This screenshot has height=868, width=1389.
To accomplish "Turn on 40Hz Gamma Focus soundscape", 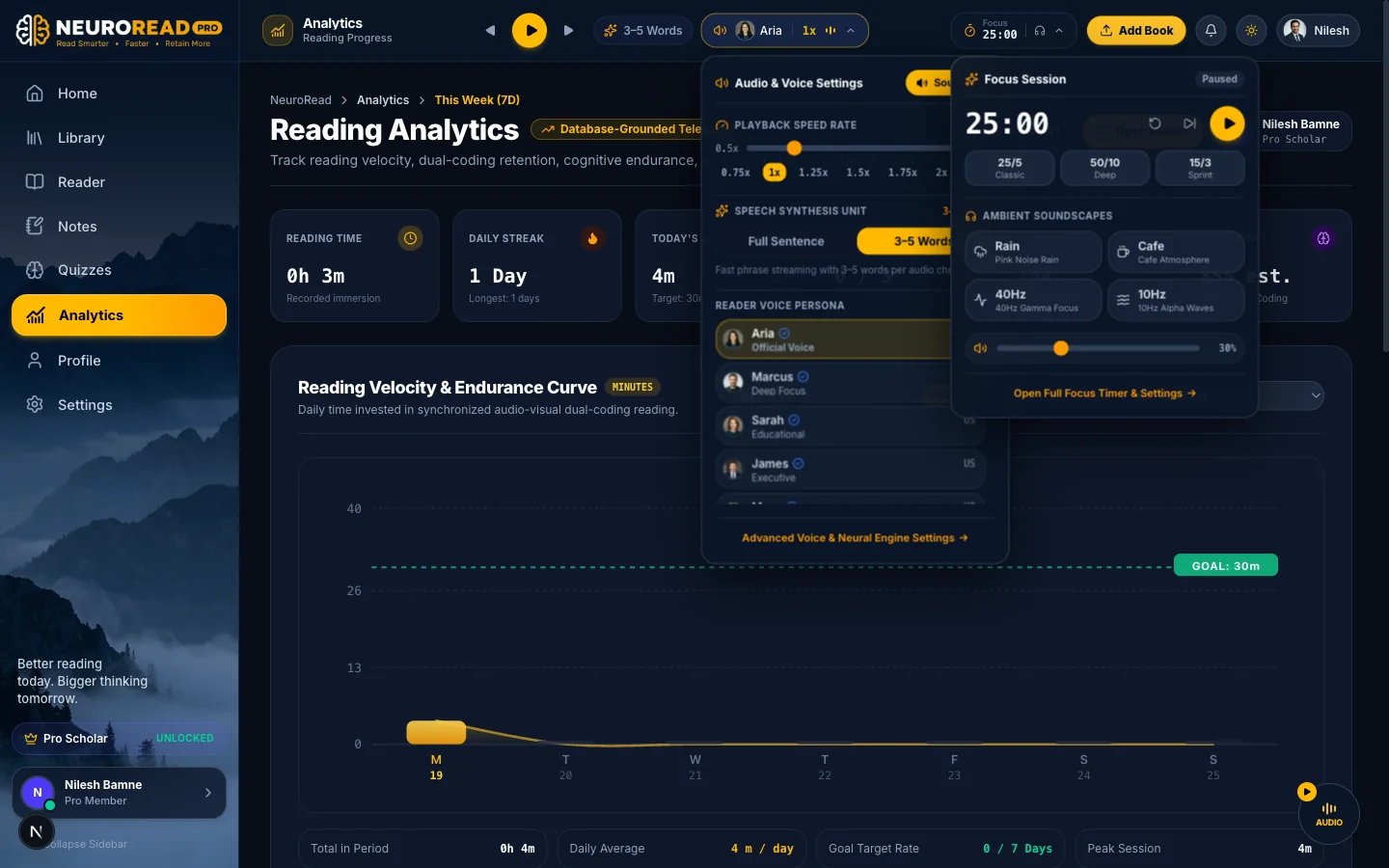I will pos(1033,300).
